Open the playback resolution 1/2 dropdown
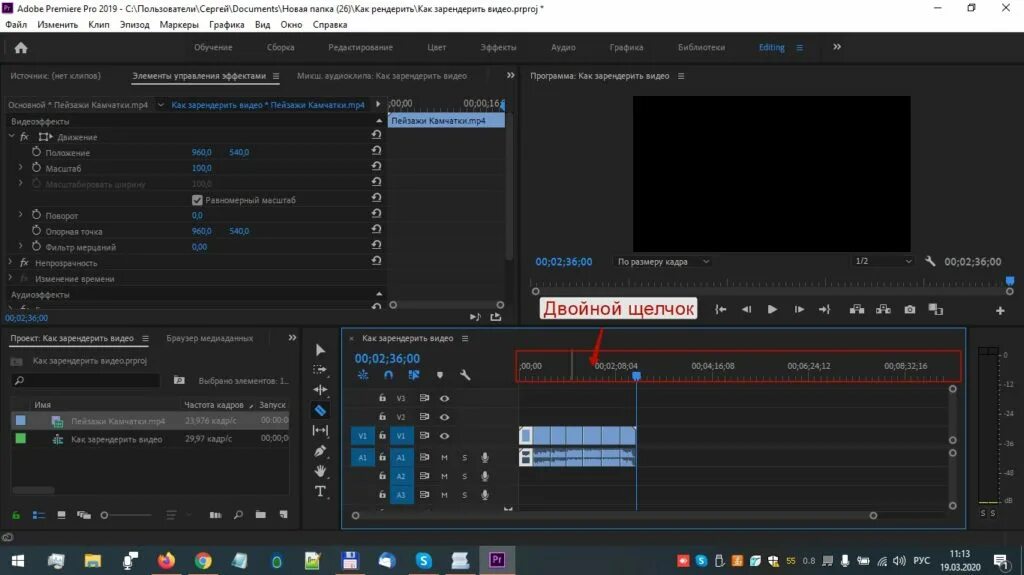The width and height of the screenshot is (1024, 575). click(883, 261)
